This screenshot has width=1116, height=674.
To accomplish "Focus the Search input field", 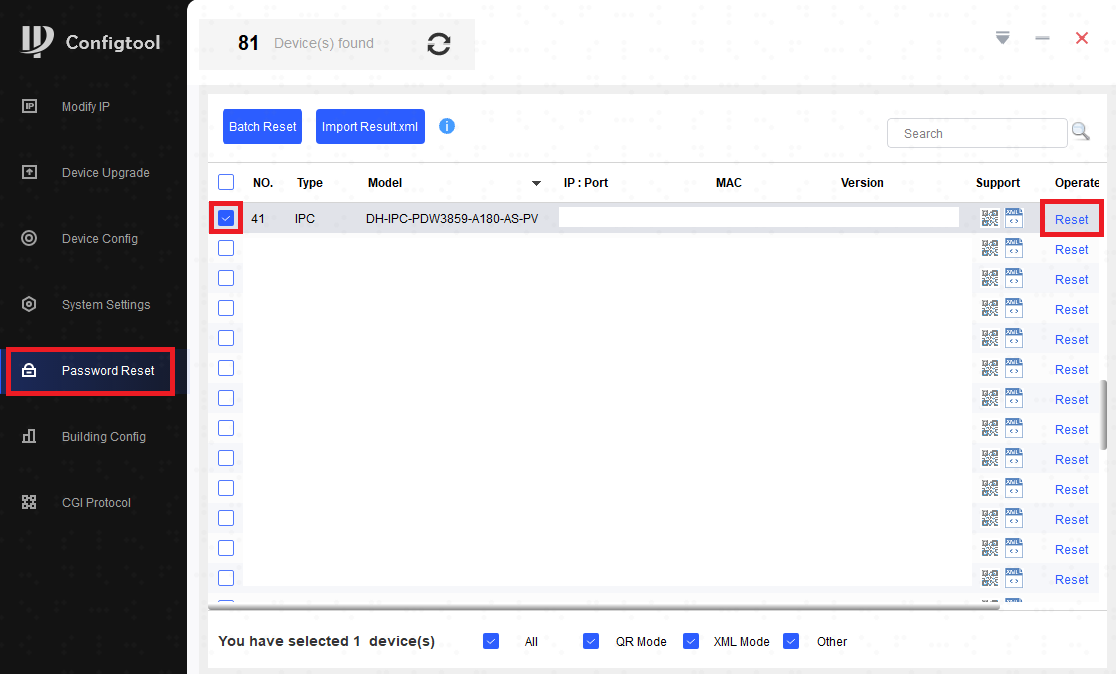I will coord(976,133).
